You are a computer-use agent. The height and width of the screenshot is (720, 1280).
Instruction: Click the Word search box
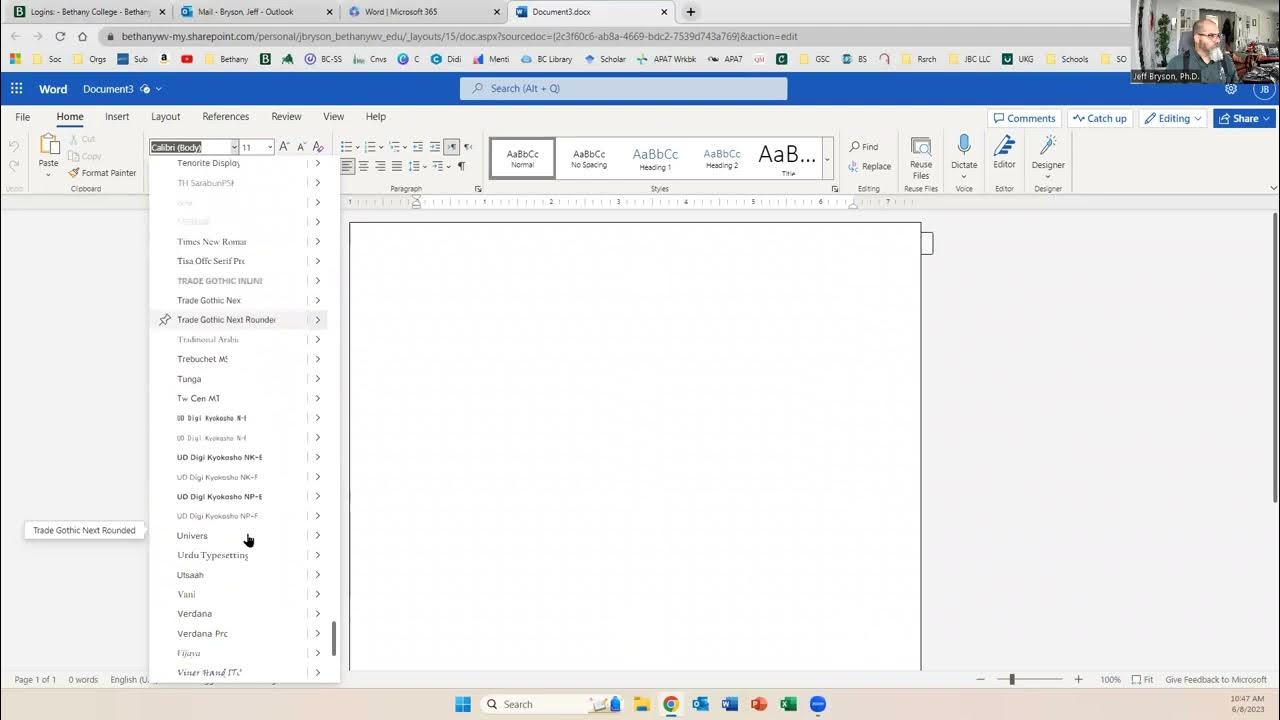[623, 89]
